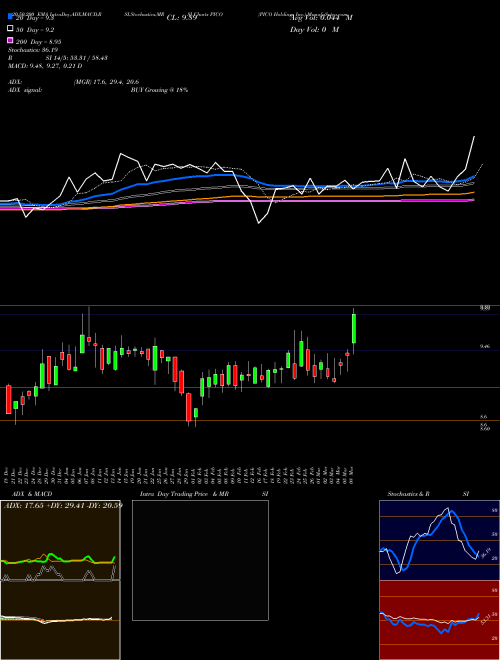
Task: Click the 'ADX: 17.65 +DY: 29.41 -DY: 20.59' text
Action: tap(63, 505)
